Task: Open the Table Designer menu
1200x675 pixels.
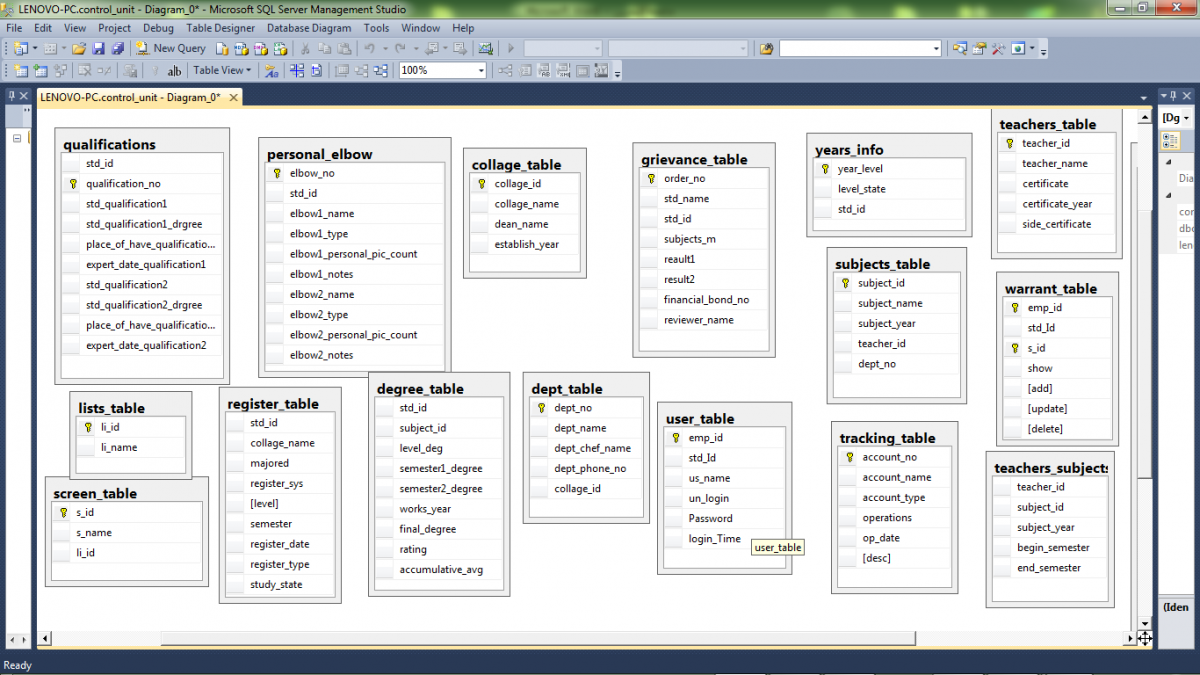Action: click(220, 28)
